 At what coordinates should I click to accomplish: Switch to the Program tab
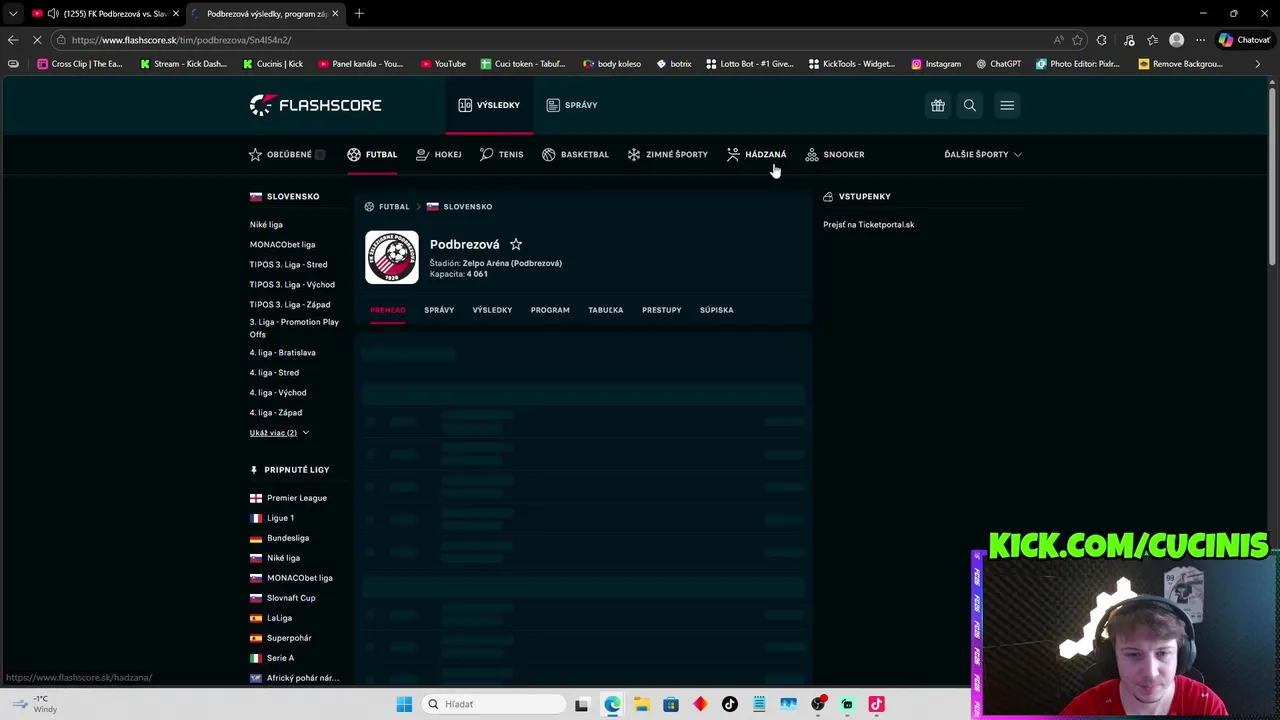point(550,310)
